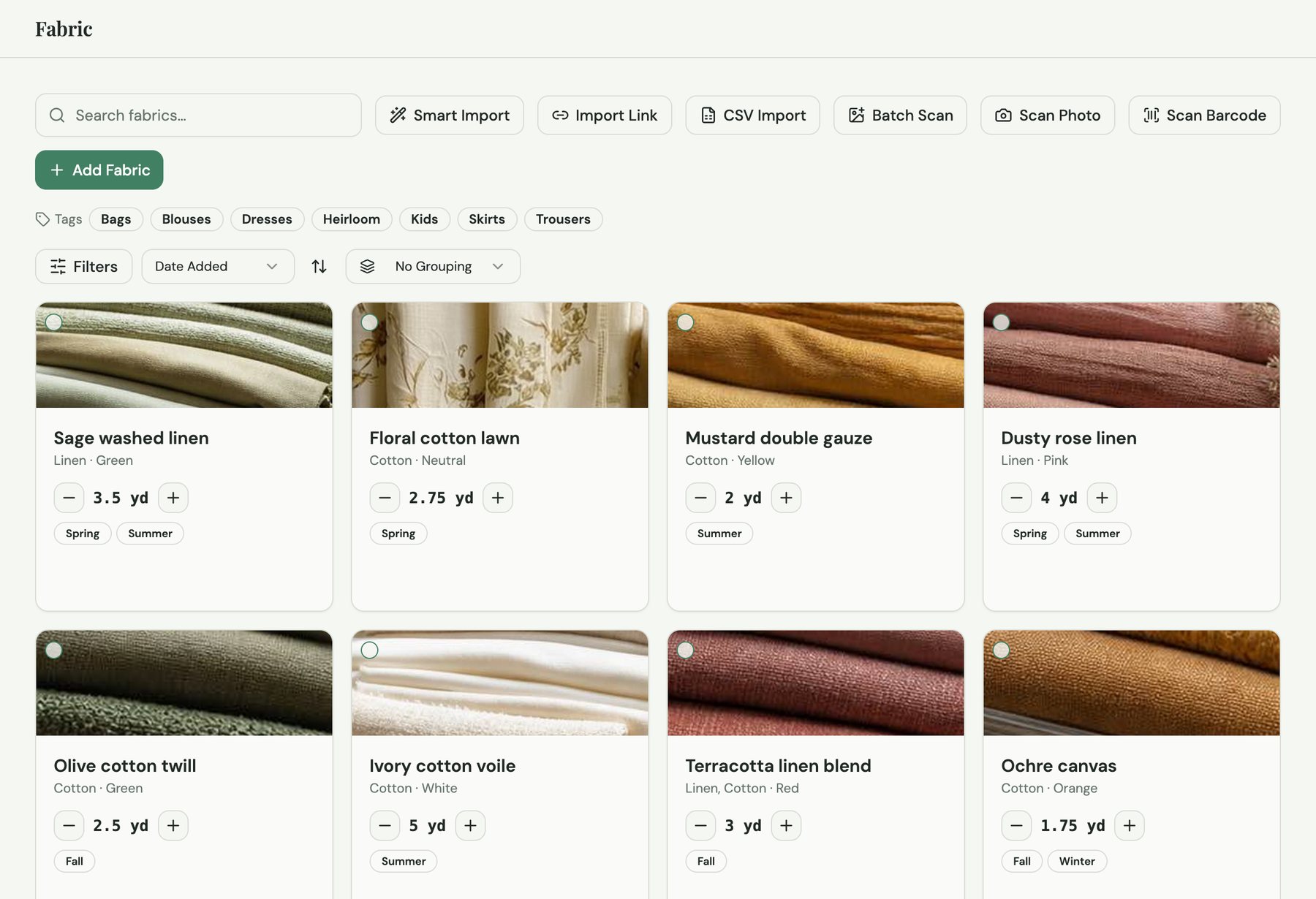Filter by the Dresses tag
1316x899 pixels.
(267, 219)
